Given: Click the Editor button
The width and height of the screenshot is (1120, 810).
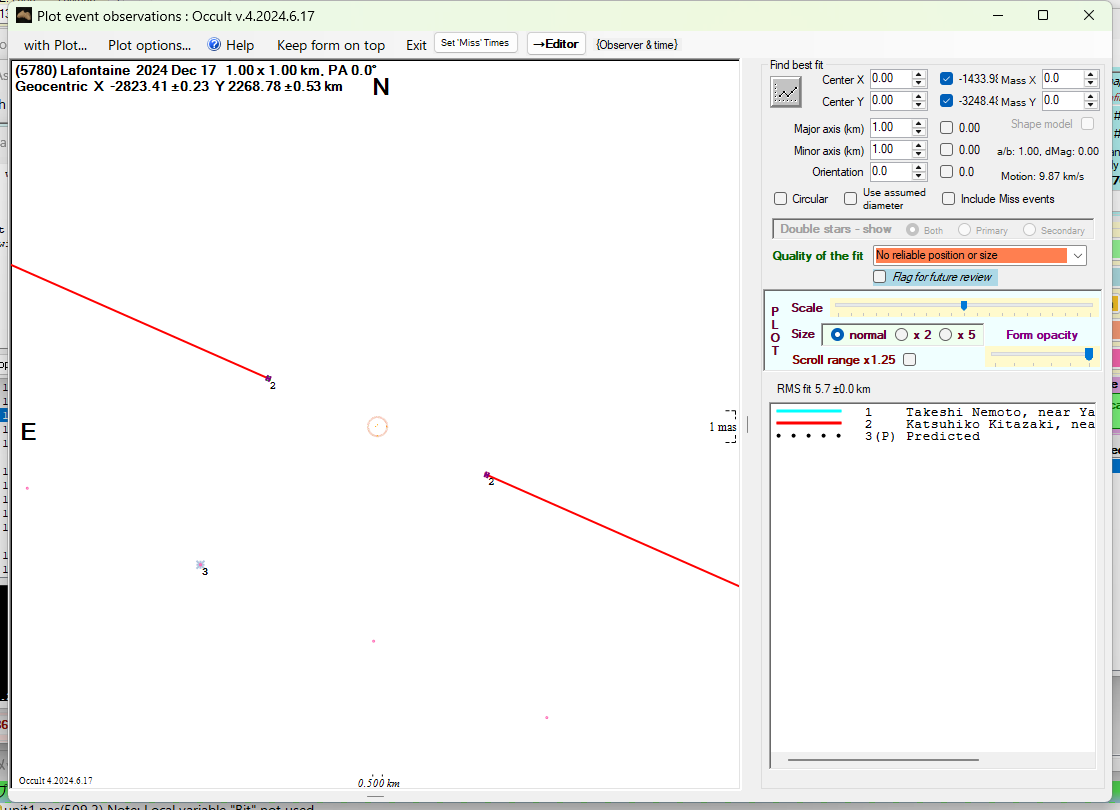Looking at the screenshot, I should (556, 44).
